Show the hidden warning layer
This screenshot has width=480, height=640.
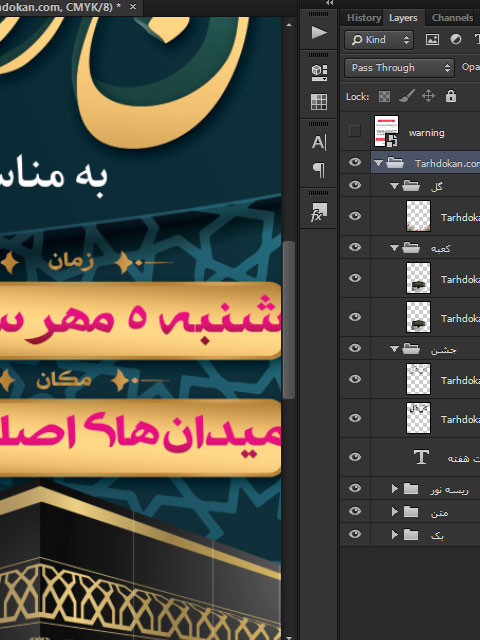(355, 131)
